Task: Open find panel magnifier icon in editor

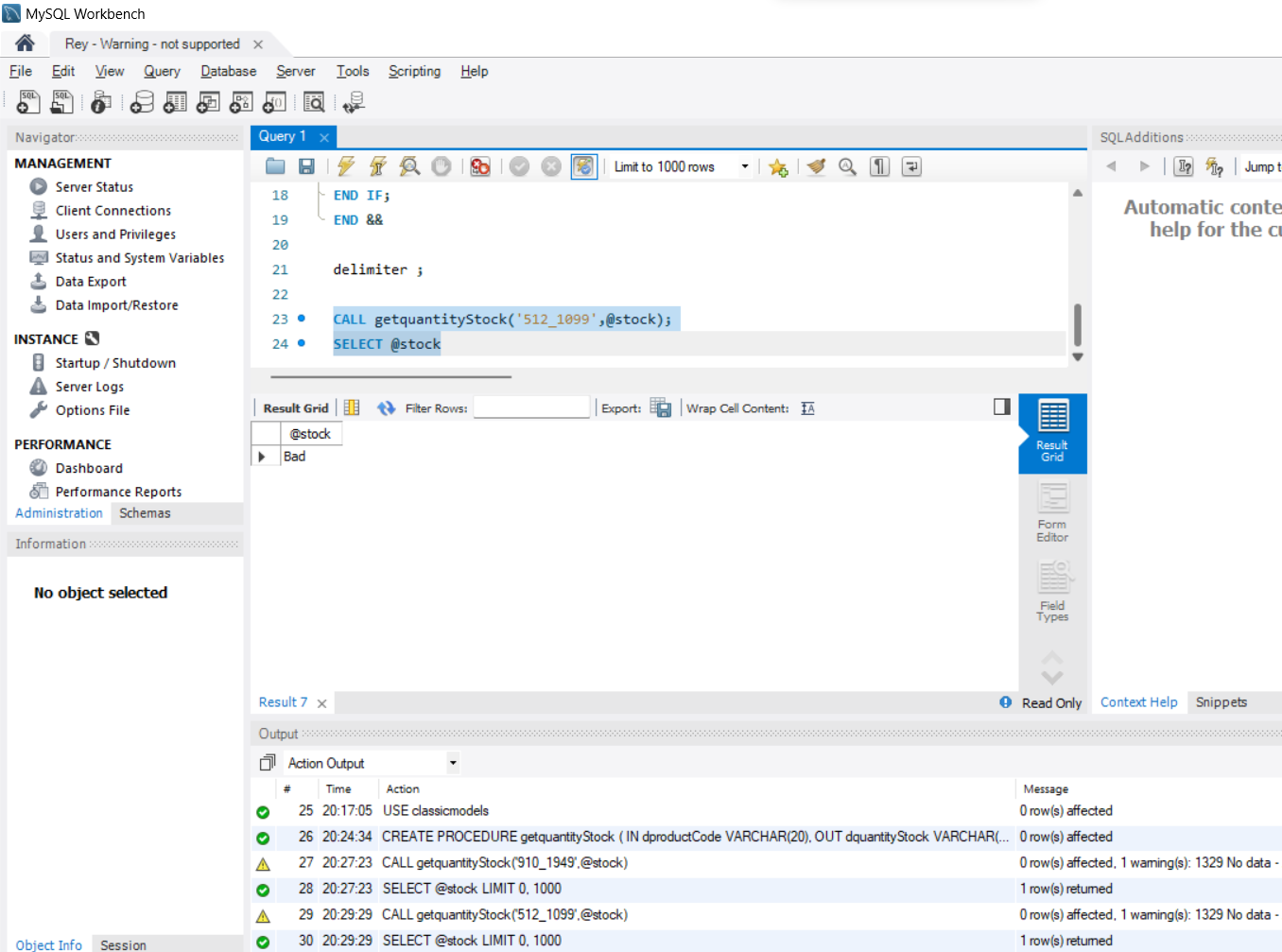Action: click(x=848, y=166)
